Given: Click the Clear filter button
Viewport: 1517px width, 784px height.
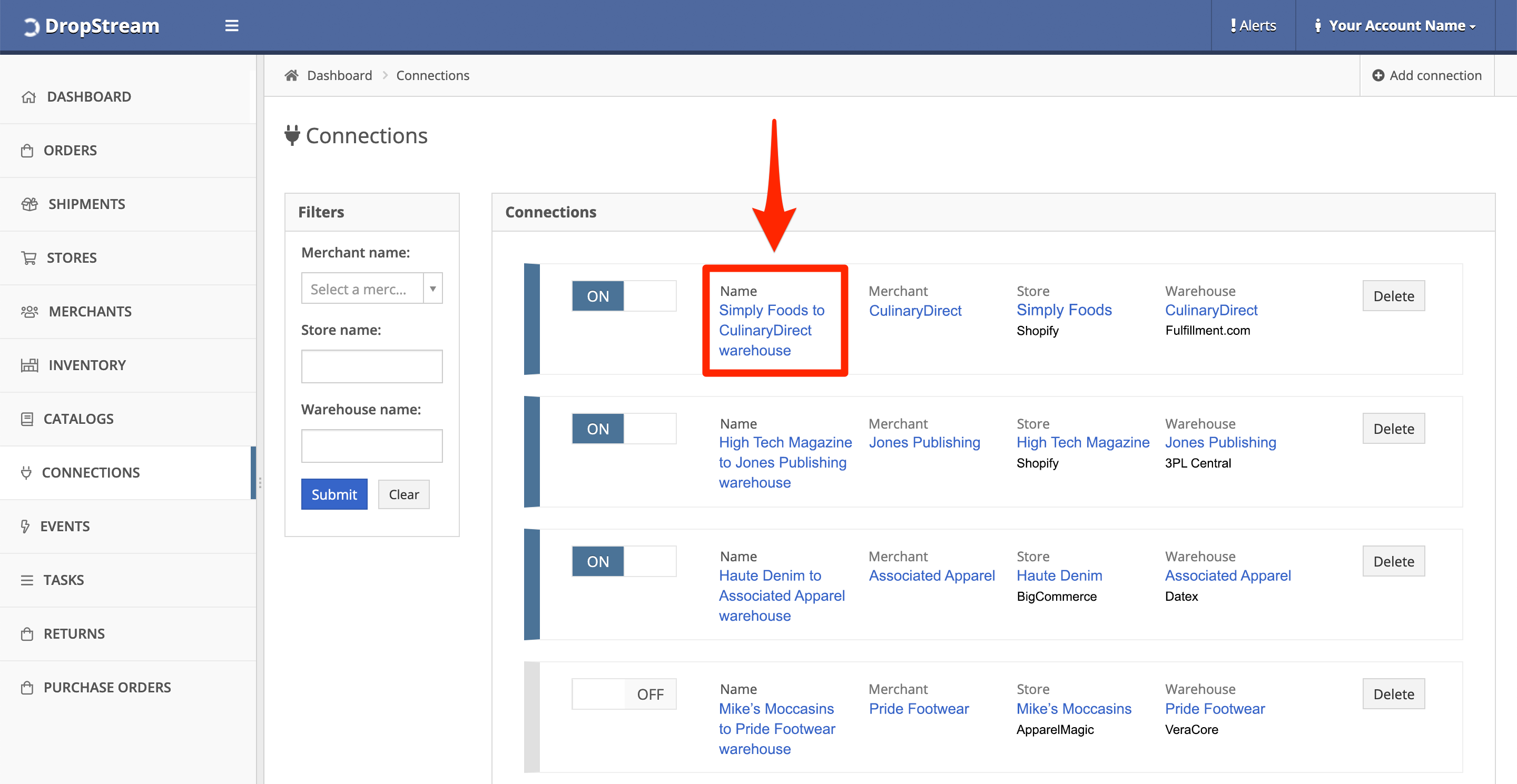Looking at the screenshot, I should [403, 494].
